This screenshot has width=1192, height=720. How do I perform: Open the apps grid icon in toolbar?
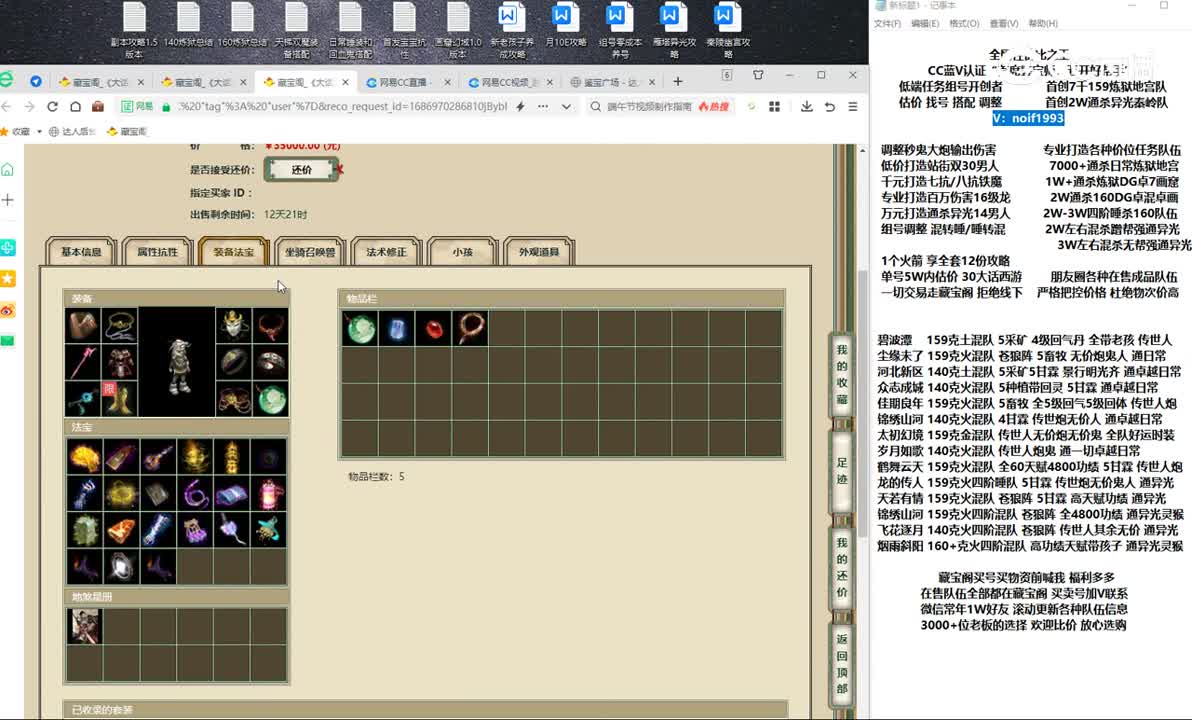[x=774, y=106]
